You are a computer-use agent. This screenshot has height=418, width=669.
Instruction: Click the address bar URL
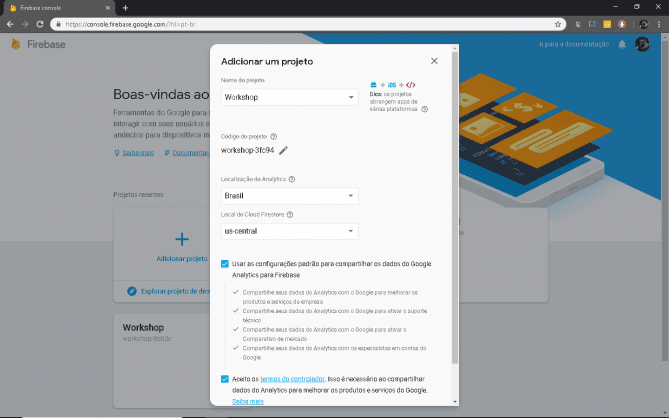tap(130, 24)
